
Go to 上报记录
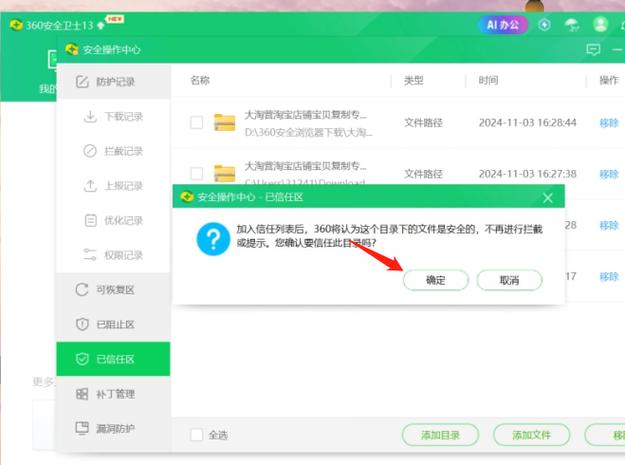click(x=114, y=186)
